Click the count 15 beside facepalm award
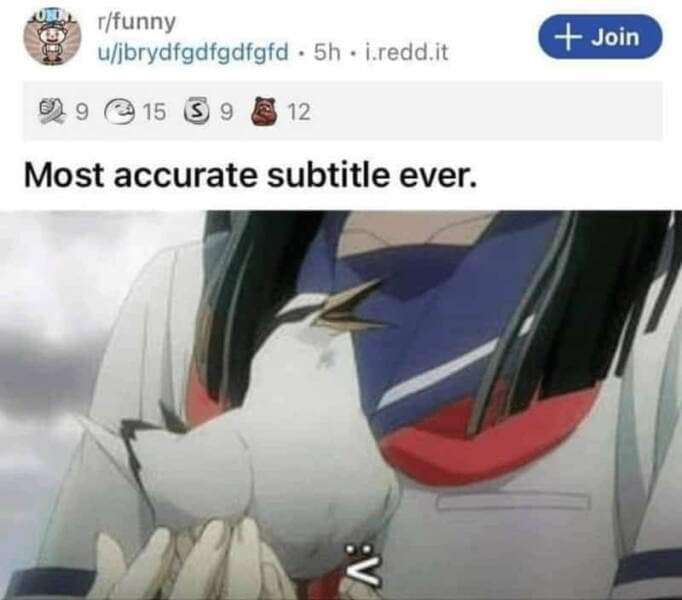 pos(154,112)
